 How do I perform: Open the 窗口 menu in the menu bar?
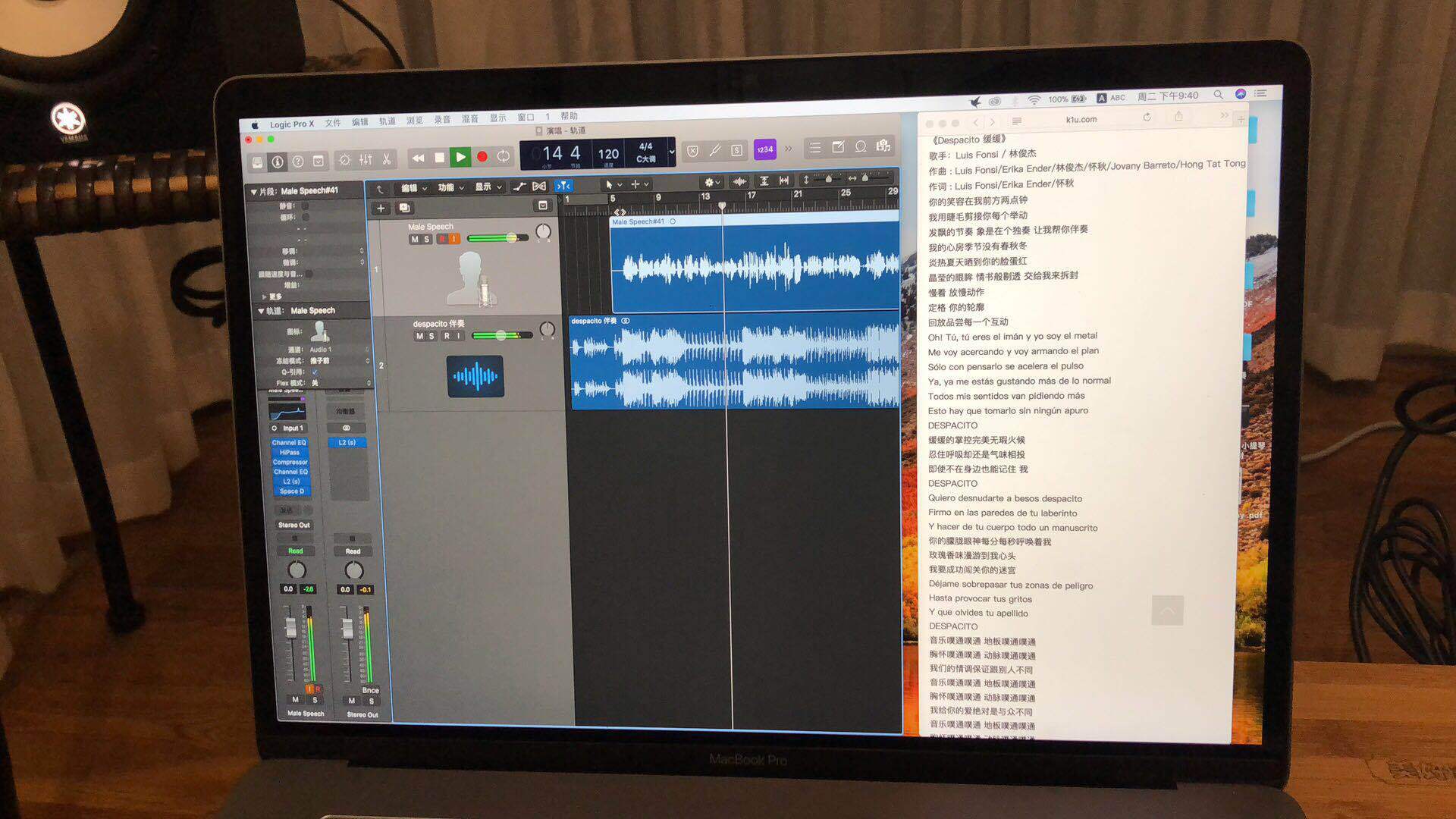526,118
